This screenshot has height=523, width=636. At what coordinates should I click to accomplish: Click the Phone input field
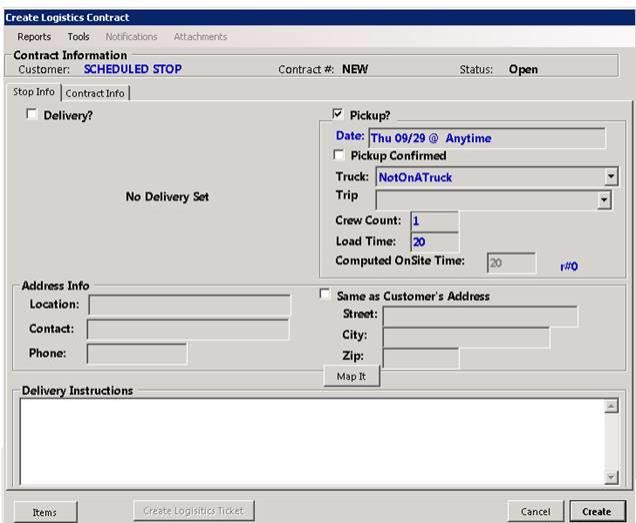pos(137,353)
